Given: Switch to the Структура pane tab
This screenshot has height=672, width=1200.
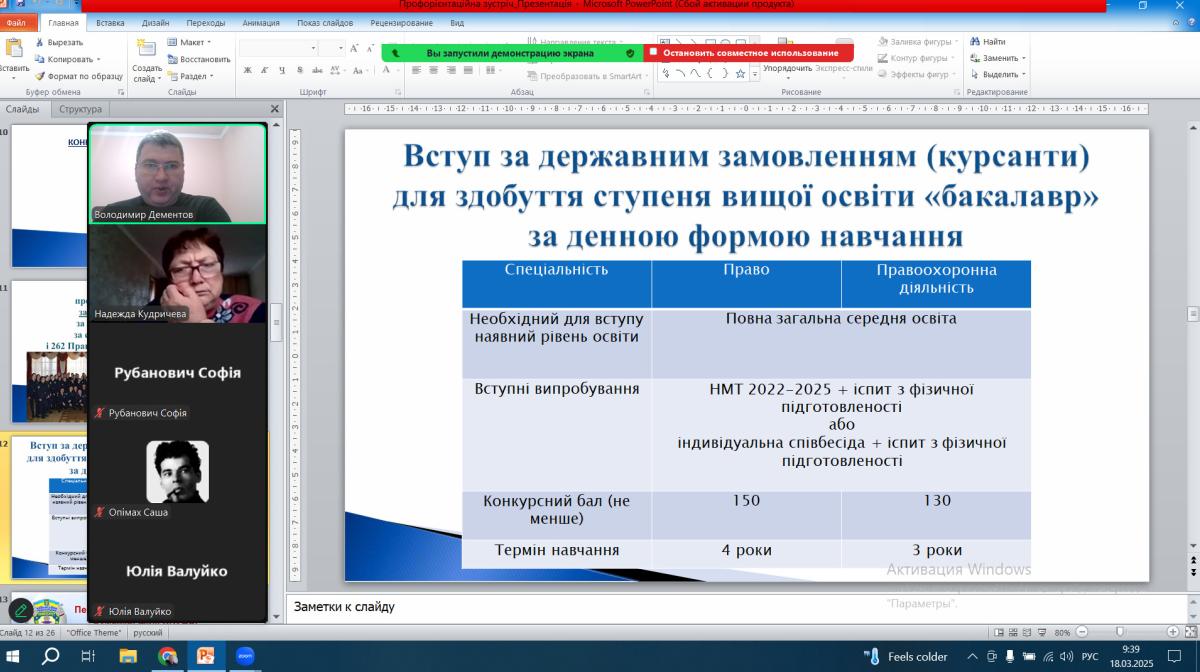Looking at the screenshot, I should pos(80,109).
